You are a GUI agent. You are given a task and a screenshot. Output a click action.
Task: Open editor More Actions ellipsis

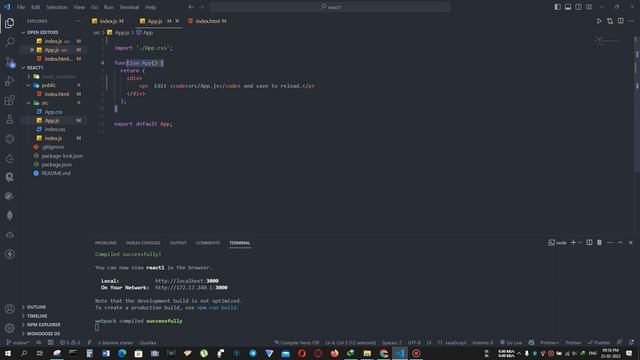631,21
